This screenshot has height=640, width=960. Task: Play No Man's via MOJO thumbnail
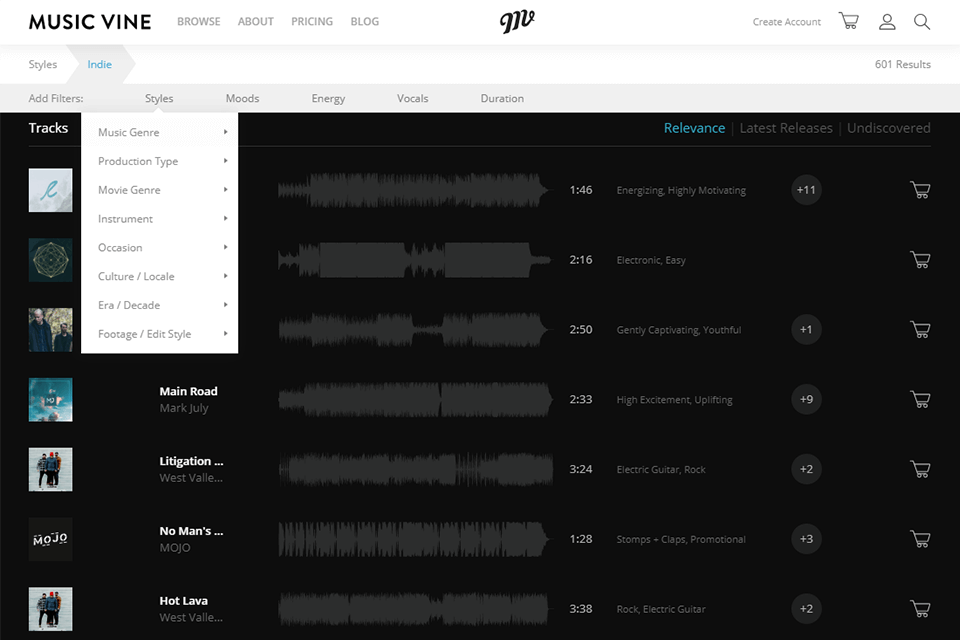[x=50, y=539]
